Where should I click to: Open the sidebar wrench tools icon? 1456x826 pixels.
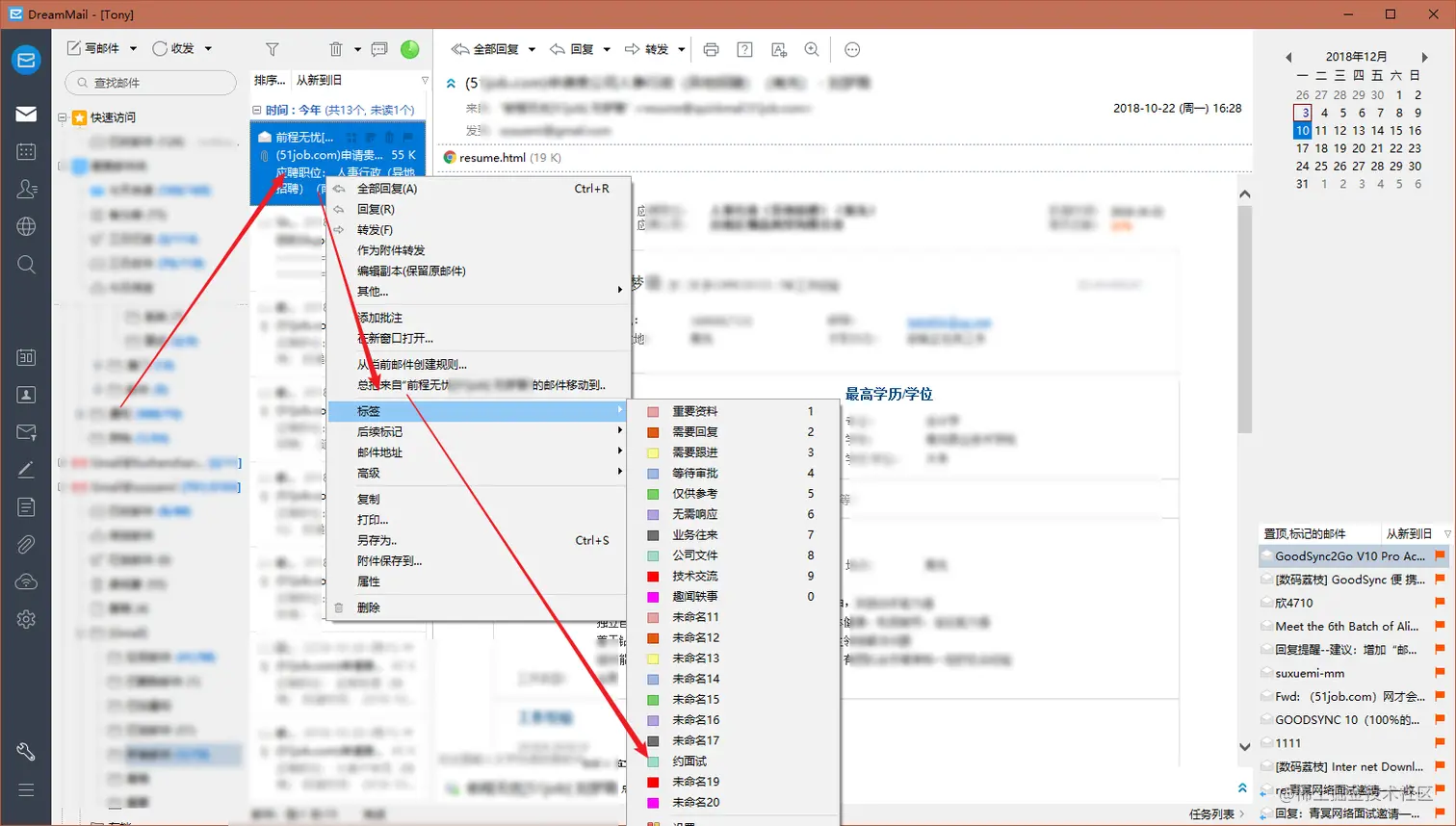tap(26, 752)
